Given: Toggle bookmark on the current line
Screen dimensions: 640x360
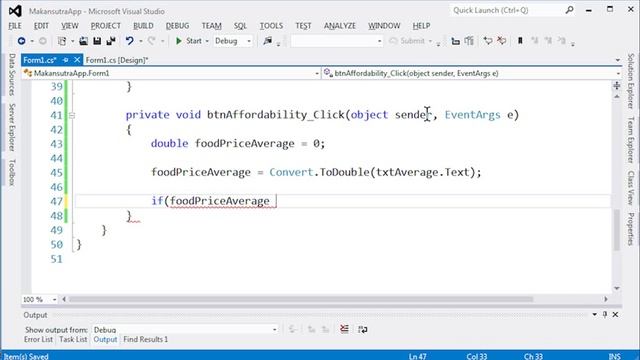Looking at the screenshot, I should point(520,41).
